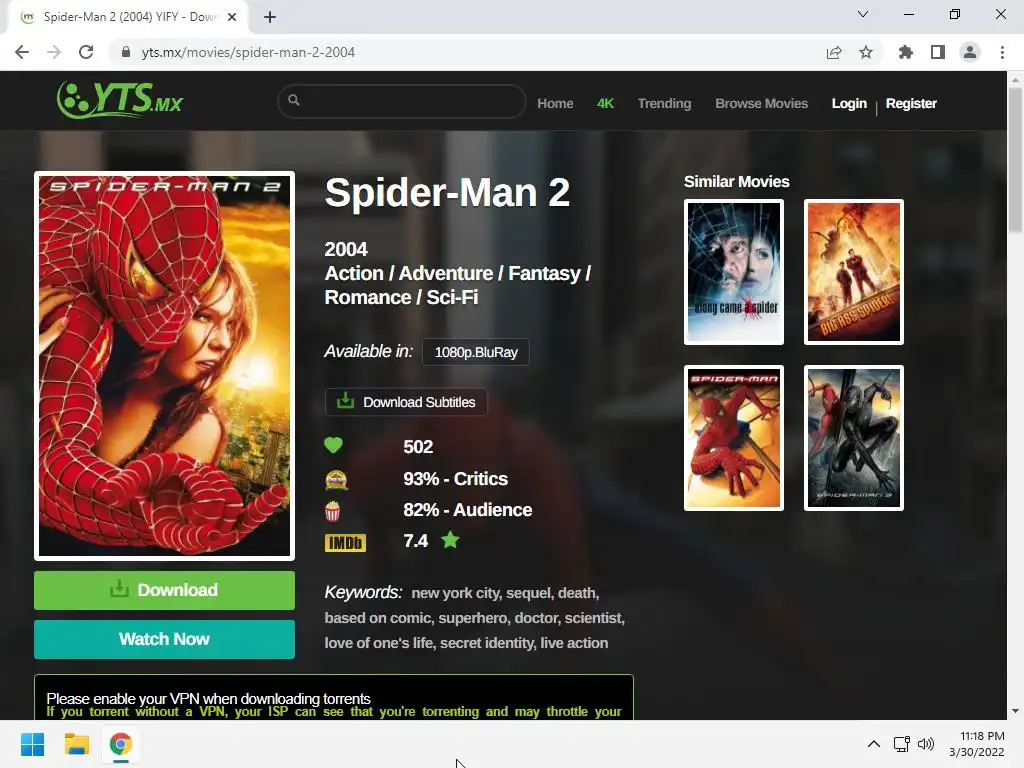Open the Chrome three-dot menu
Image resolution: width=1024 pixels, height=768 pixels.
(1002, 52)
